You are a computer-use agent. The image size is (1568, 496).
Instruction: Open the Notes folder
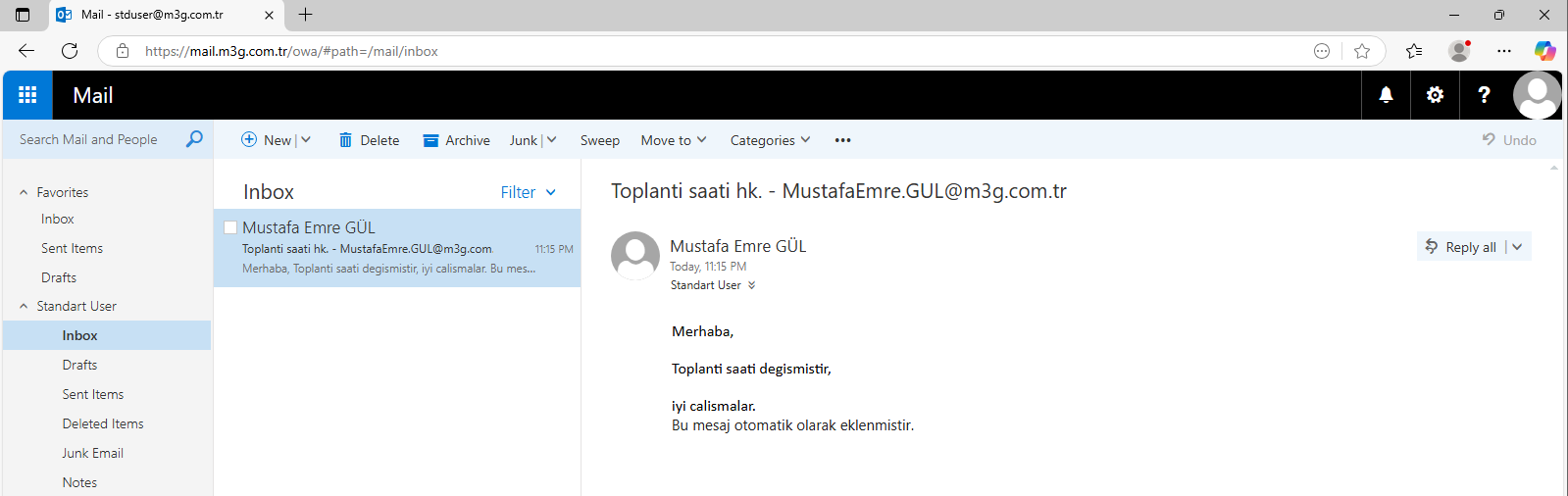[x=79, y=482]
